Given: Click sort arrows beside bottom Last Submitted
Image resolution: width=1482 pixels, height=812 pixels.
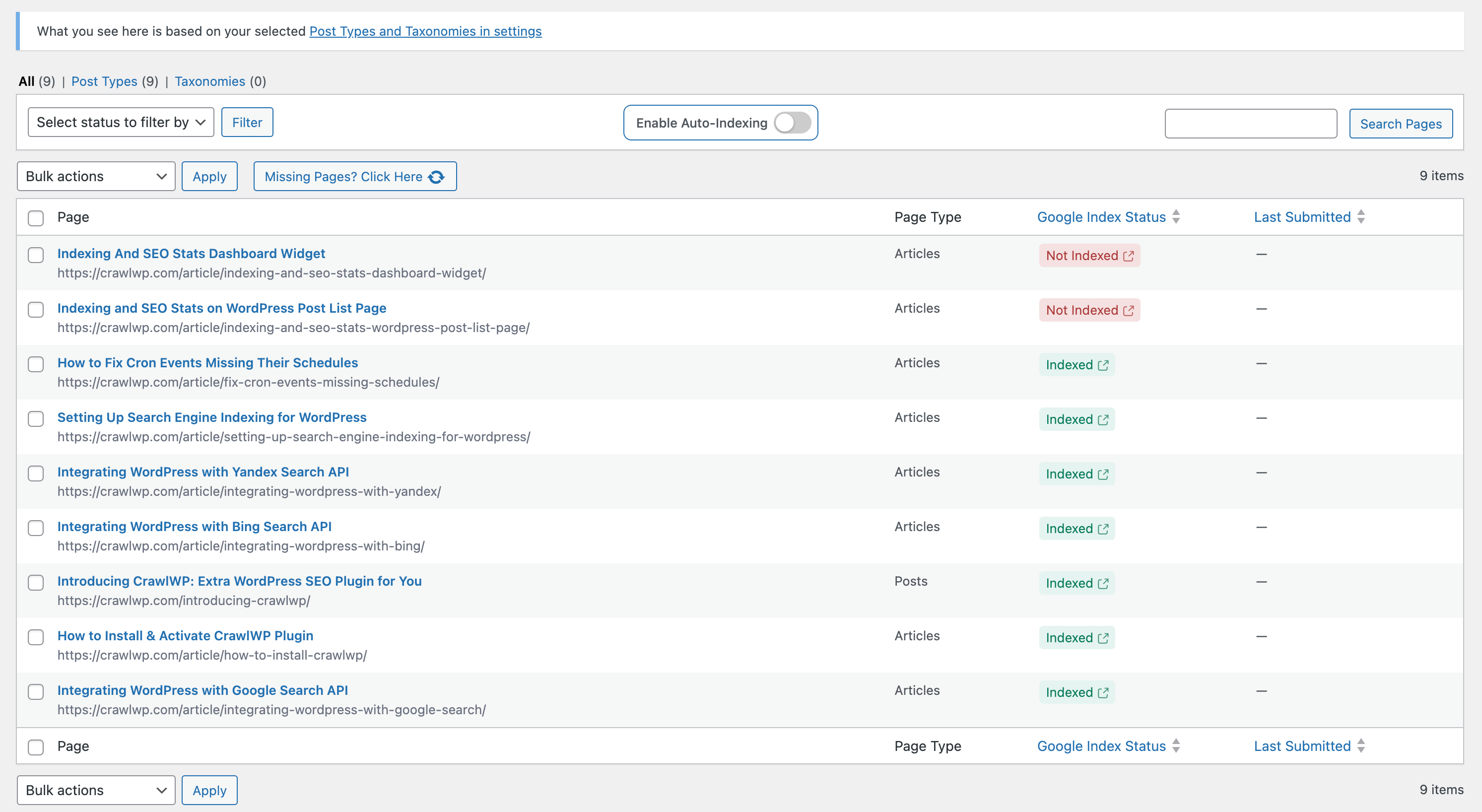Looking at the screenshot, I should click(x=1360, y=745).
